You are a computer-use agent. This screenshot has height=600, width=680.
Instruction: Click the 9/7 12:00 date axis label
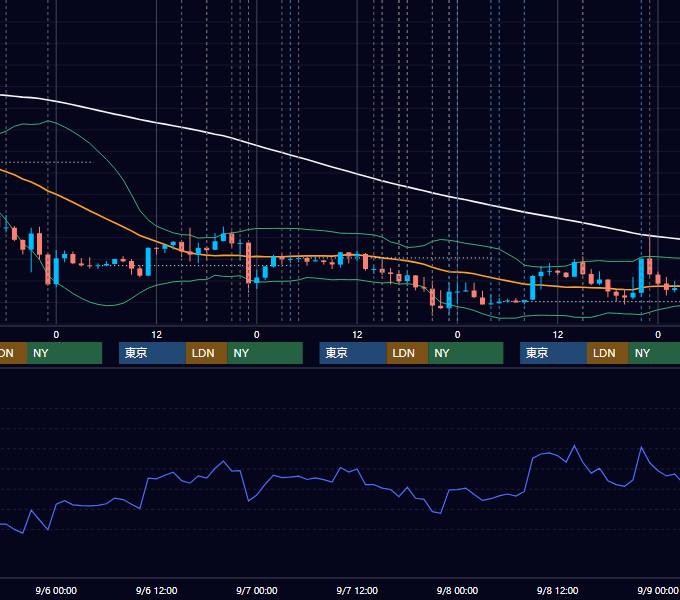click(x=357, y=590)
